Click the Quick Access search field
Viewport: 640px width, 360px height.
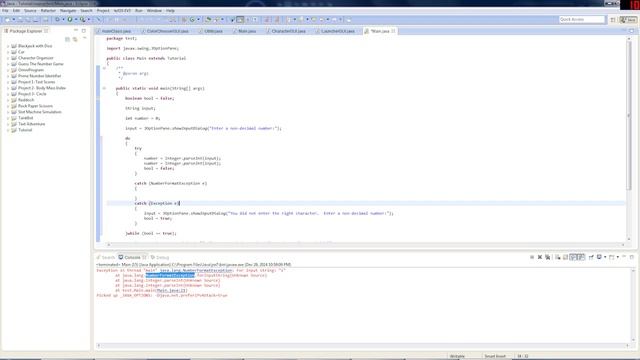(581, 20)
